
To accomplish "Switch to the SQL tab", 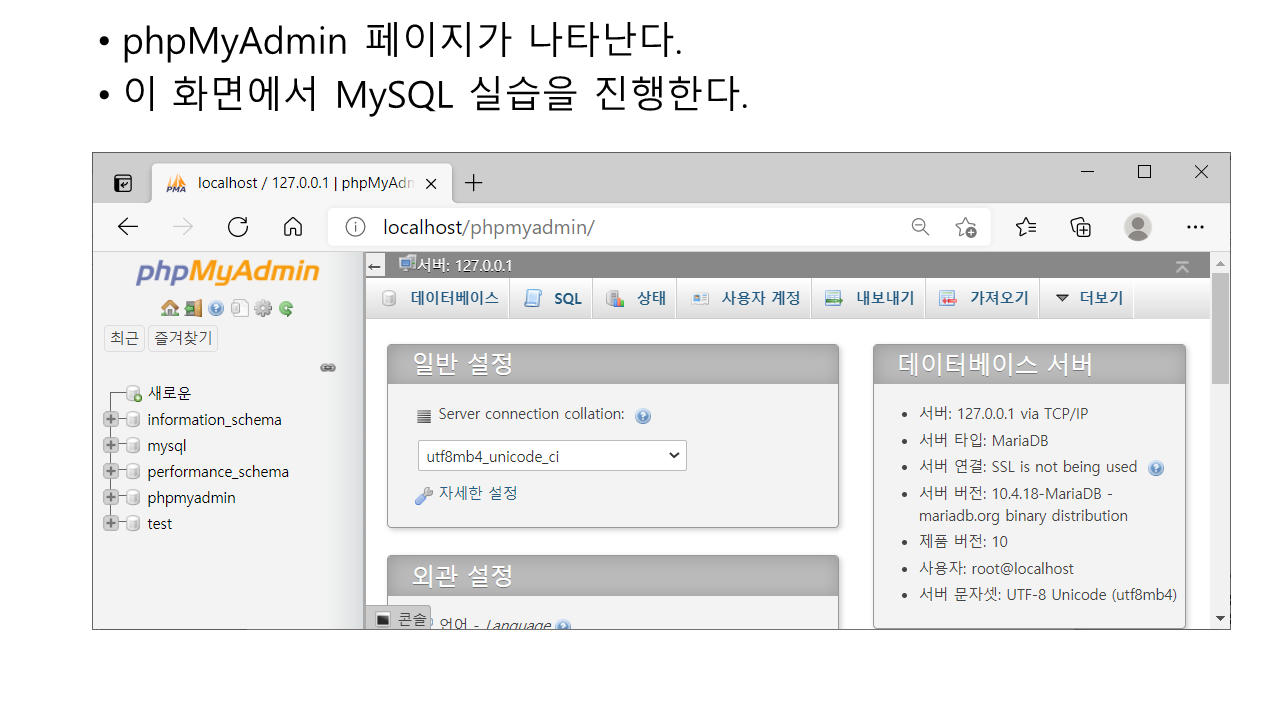I will click(x=554, y=298).
